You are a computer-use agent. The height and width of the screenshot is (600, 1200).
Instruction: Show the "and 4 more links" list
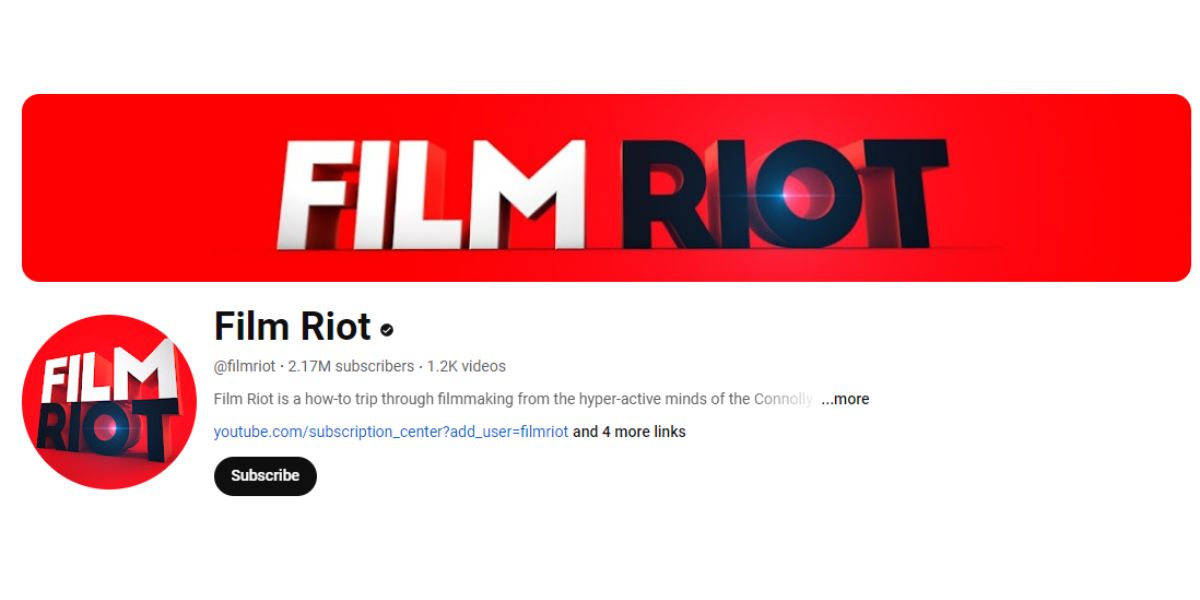tap(629, 432)
